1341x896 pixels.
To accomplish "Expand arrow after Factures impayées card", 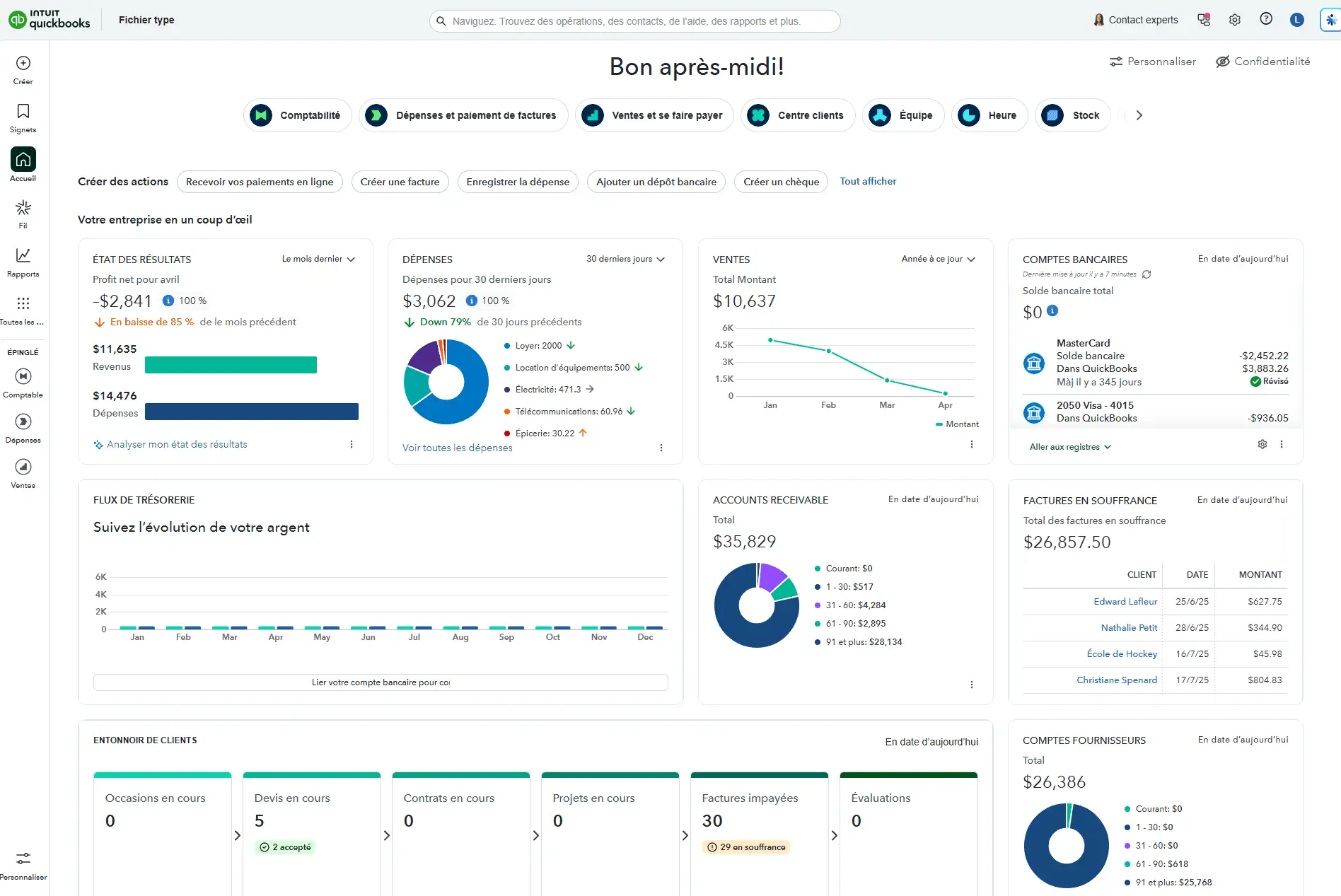I will (x=835, y=835).
